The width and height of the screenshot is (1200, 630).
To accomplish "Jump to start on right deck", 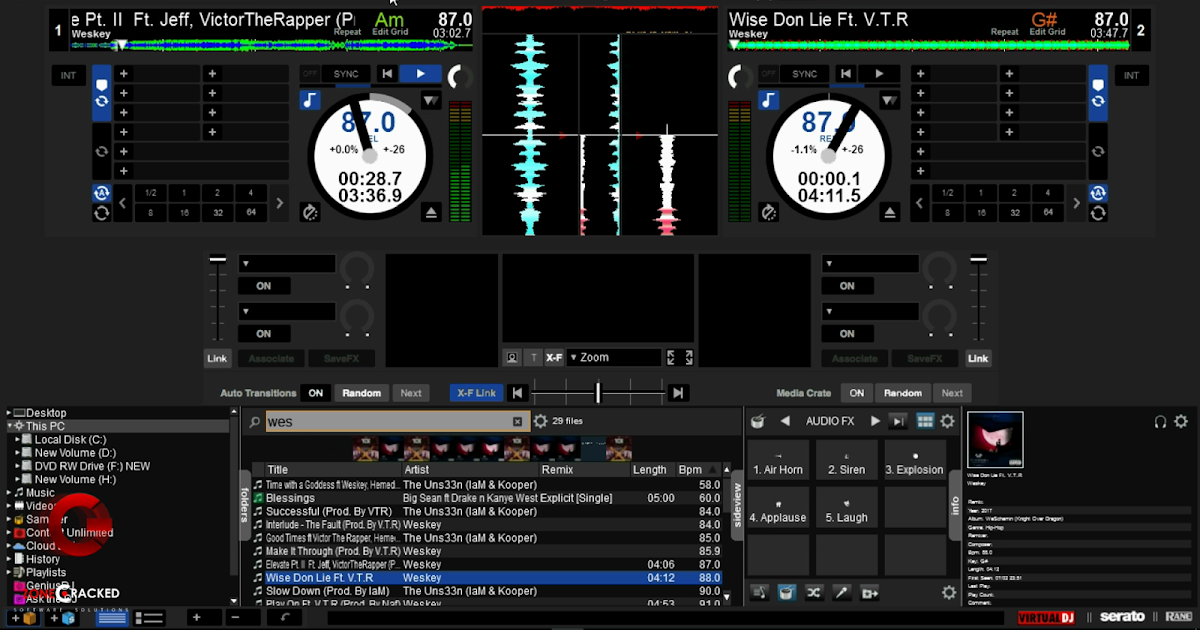I will [x=846, y=73].
